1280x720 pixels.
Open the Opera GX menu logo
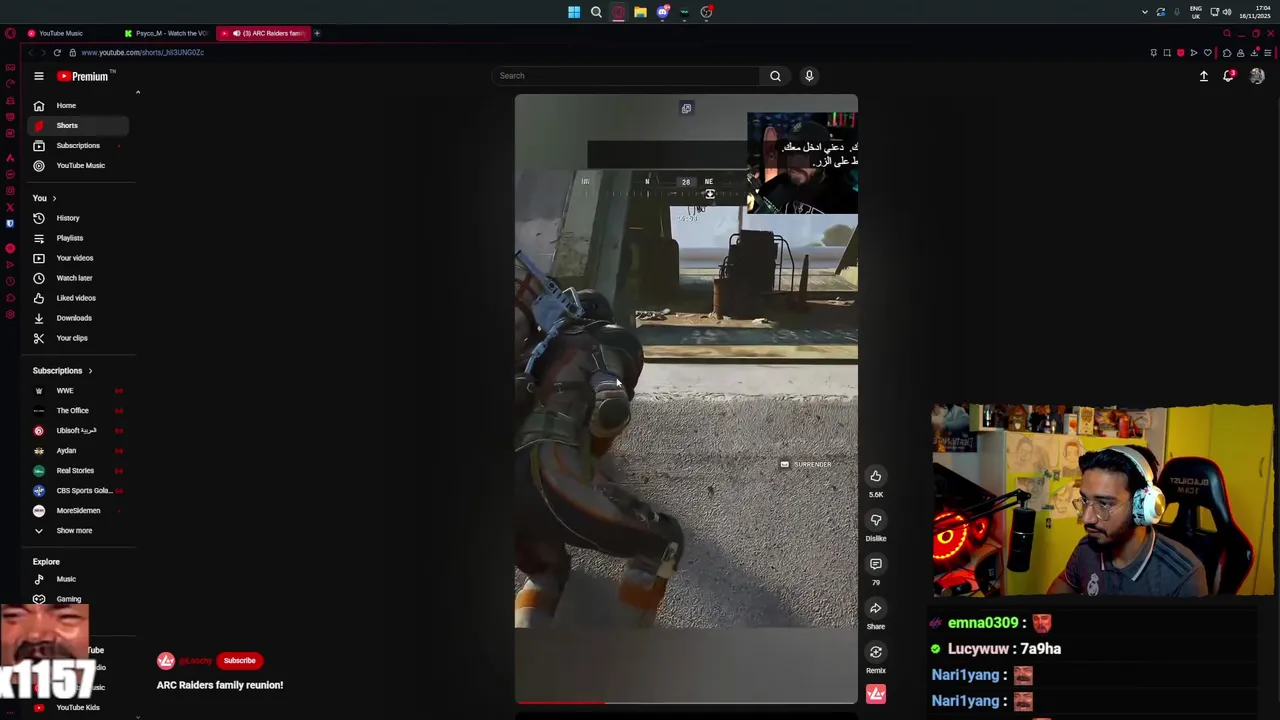[10, 33]
